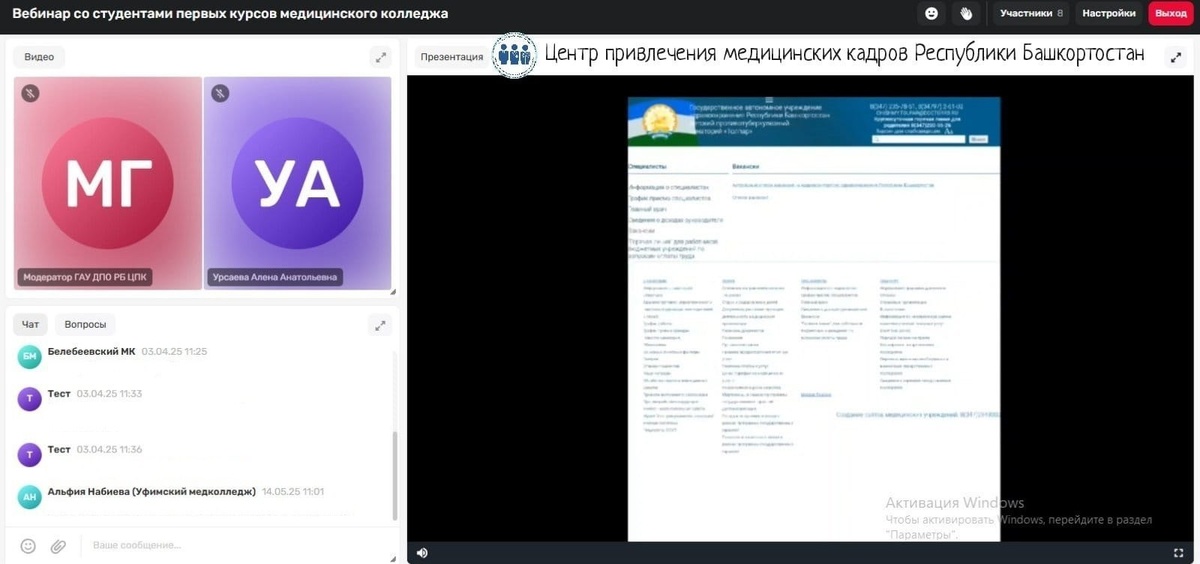Click Тест message dated 03.04.25 11:36
The width and height of the screenshot is (1200, 564).
(95, 450)
